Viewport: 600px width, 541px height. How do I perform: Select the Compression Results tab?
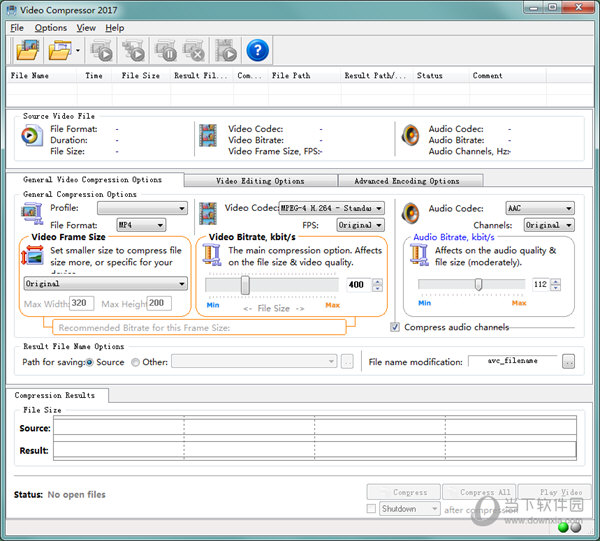(55, 395)
